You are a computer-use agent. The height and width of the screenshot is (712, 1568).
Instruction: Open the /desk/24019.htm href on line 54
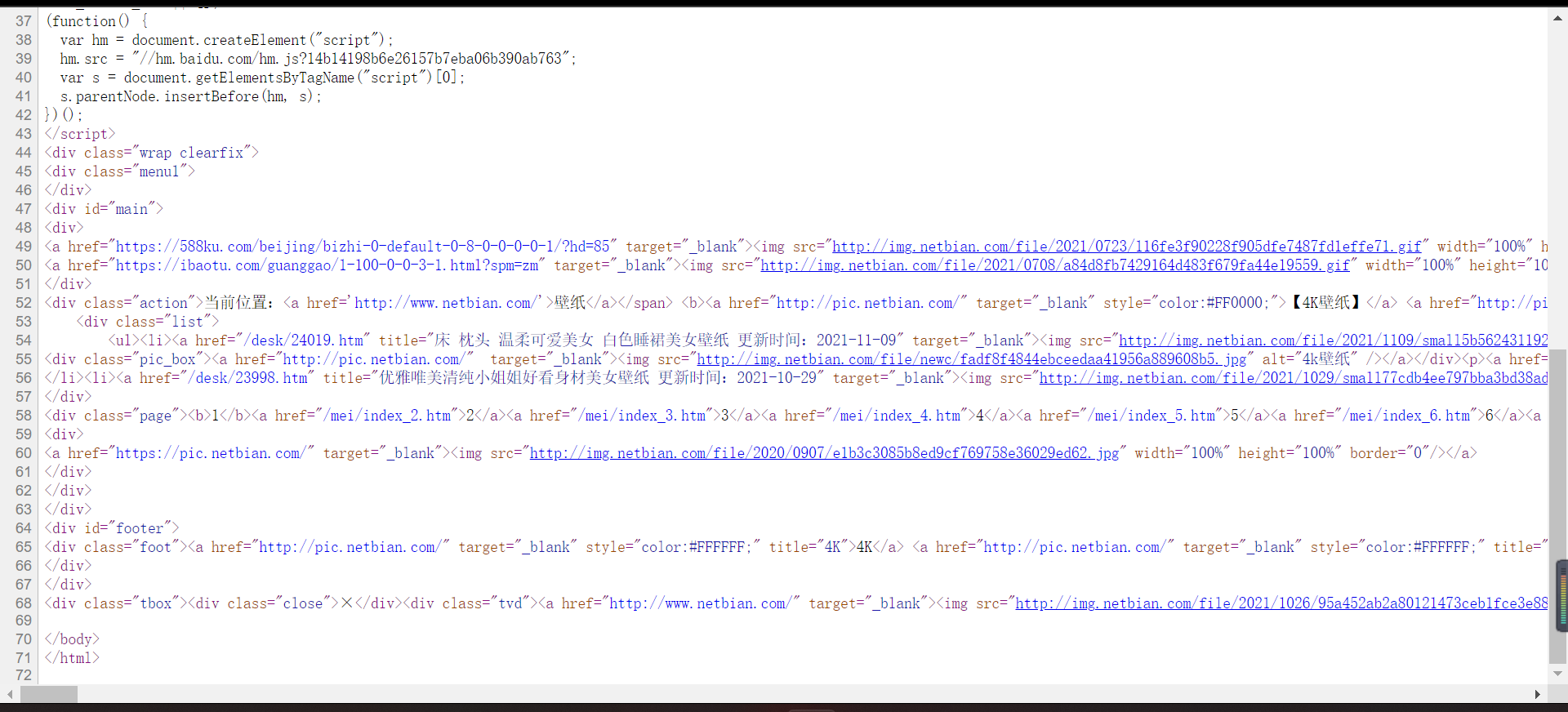tap(303, 340)
